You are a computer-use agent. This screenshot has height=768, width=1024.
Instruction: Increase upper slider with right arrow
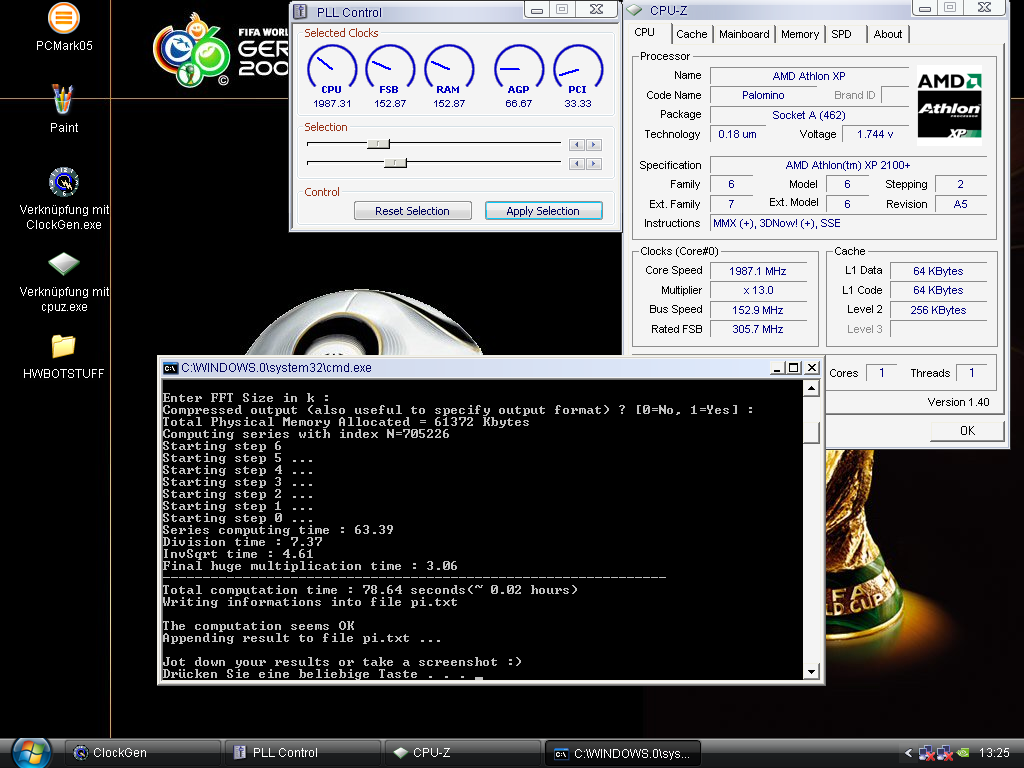[x=594, y=145]
